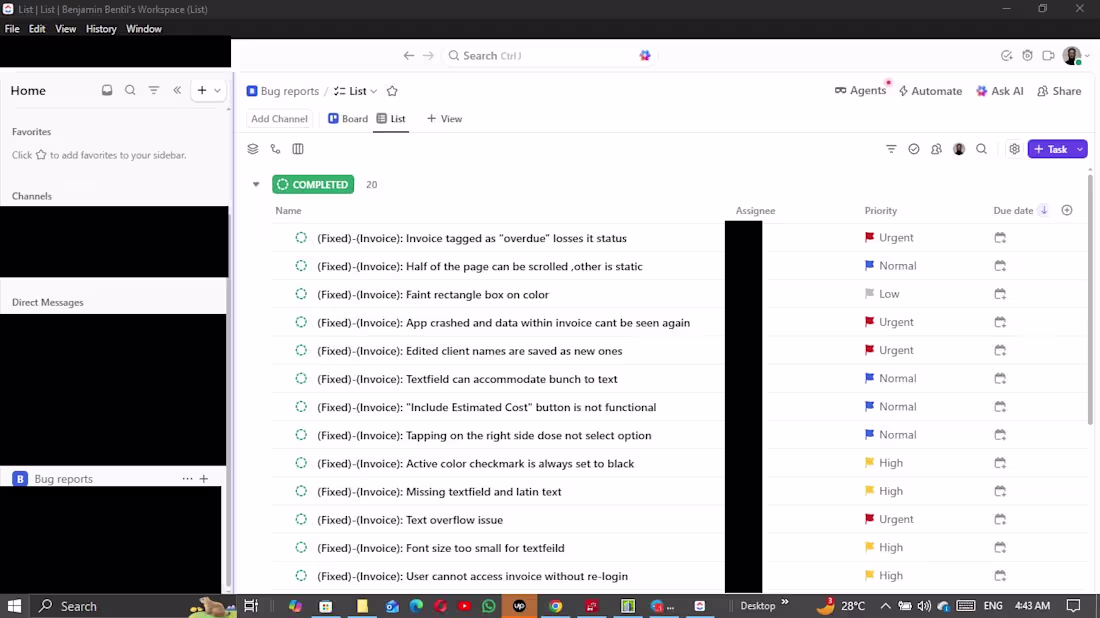1100x618 pixels.
Task: Click the sidebar filter icon
Action: pos(154,90)
